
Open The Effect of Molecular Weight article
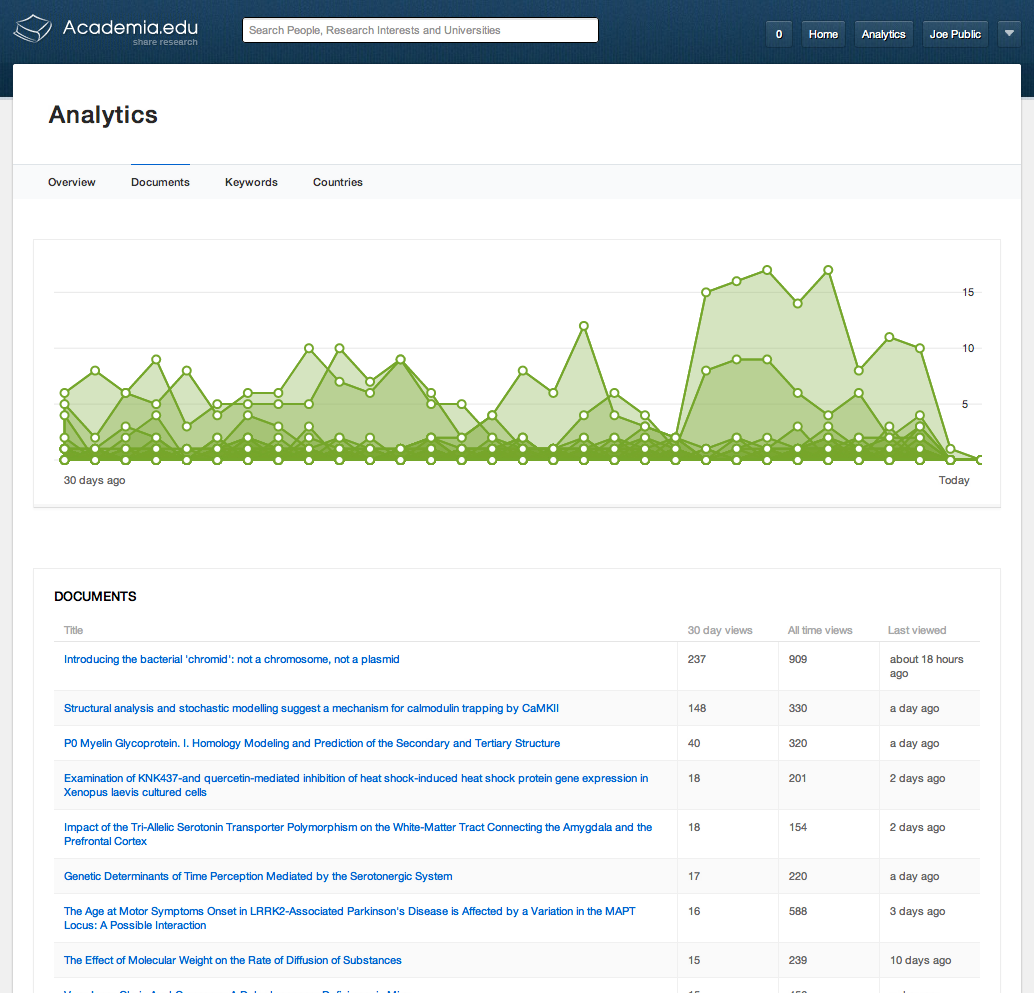(232, 960)
